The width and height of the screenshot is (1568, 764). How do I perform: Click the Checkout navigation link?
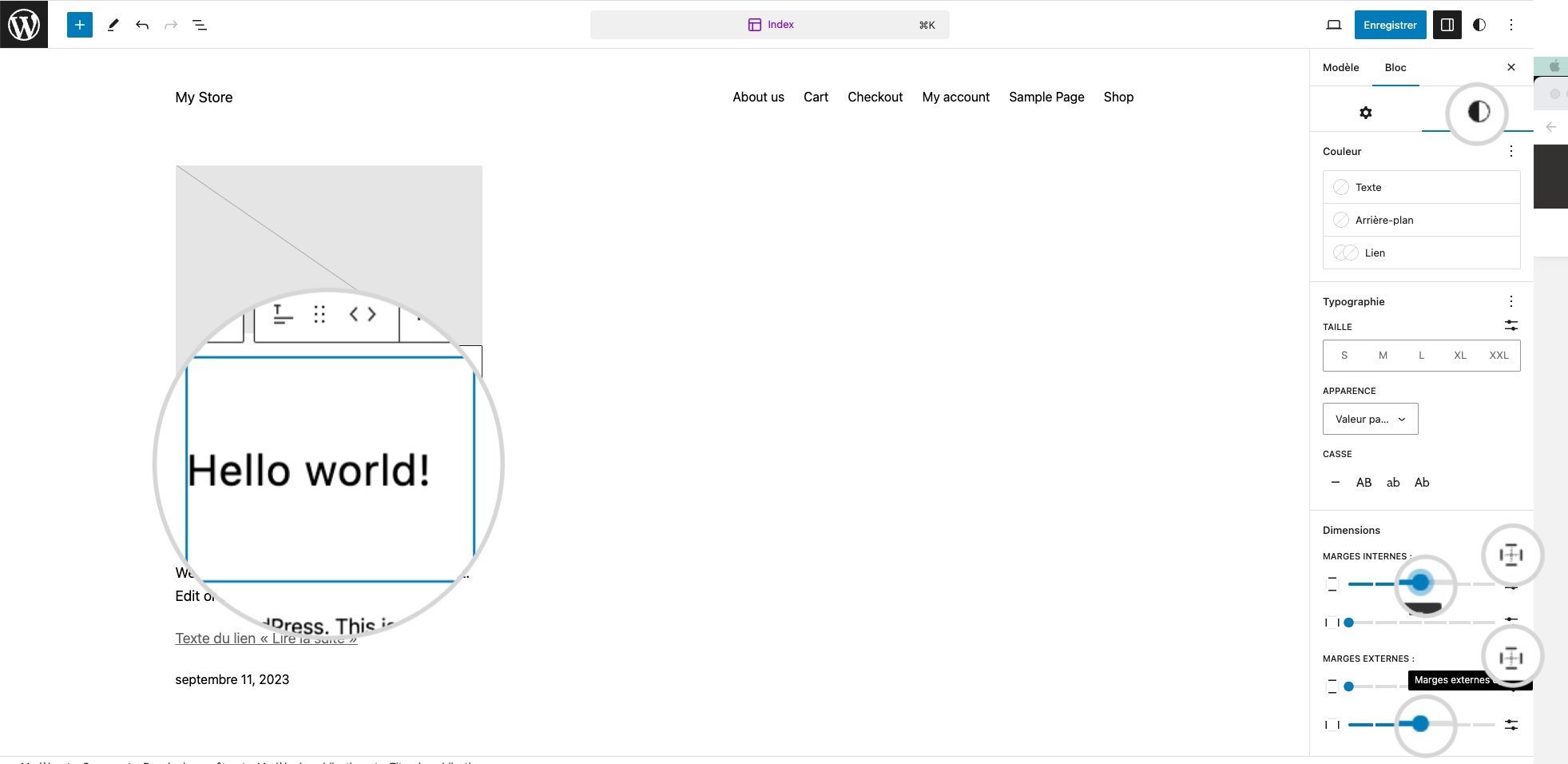(x=875, y=97)
